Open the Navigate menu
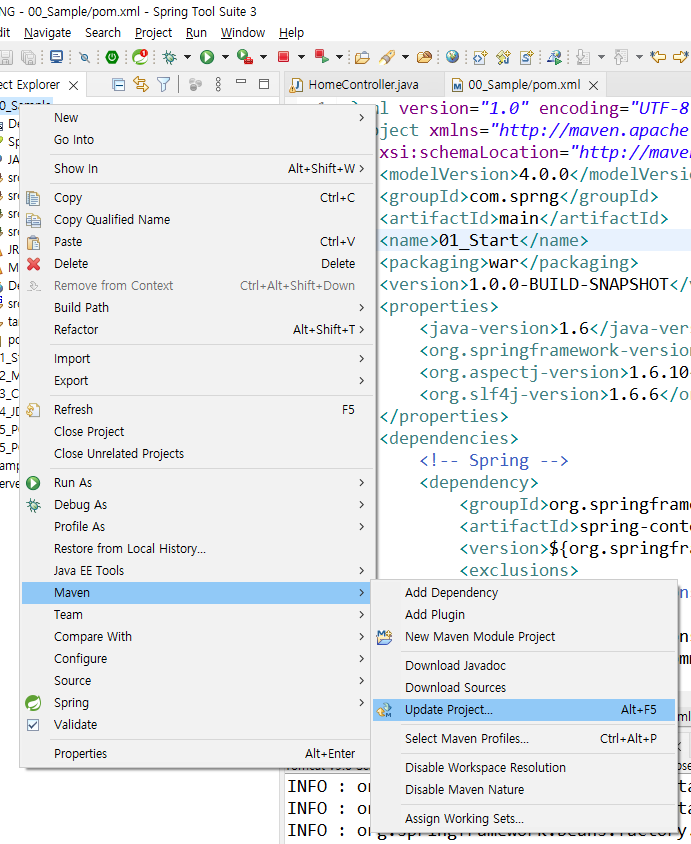Image resolution: width=691 pixels, height=844 pixels. 47,33
